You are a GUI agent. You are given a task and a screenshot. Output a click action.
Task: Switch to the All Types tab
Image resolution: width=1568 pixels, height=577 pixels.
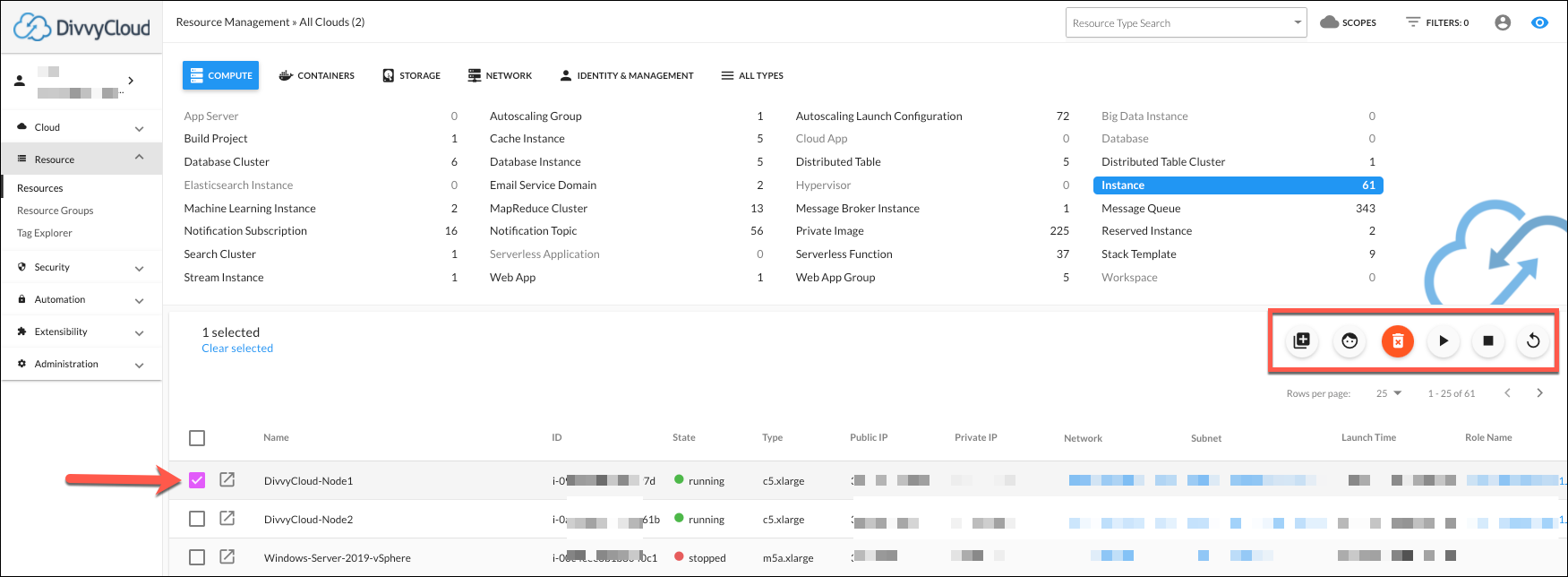pos(752,75)
